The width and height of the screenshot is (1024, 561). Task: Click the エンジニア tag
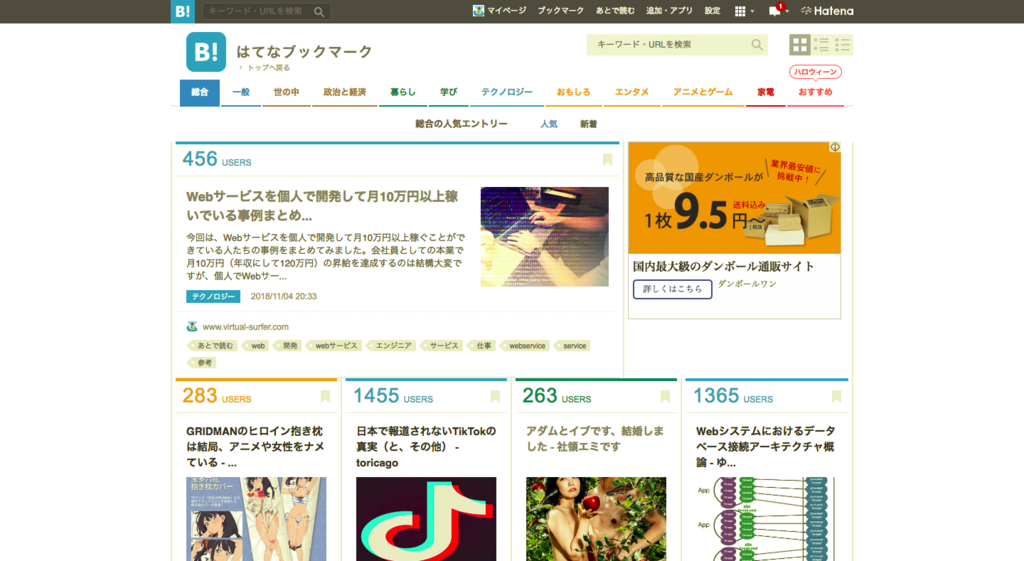coord(392,346)
